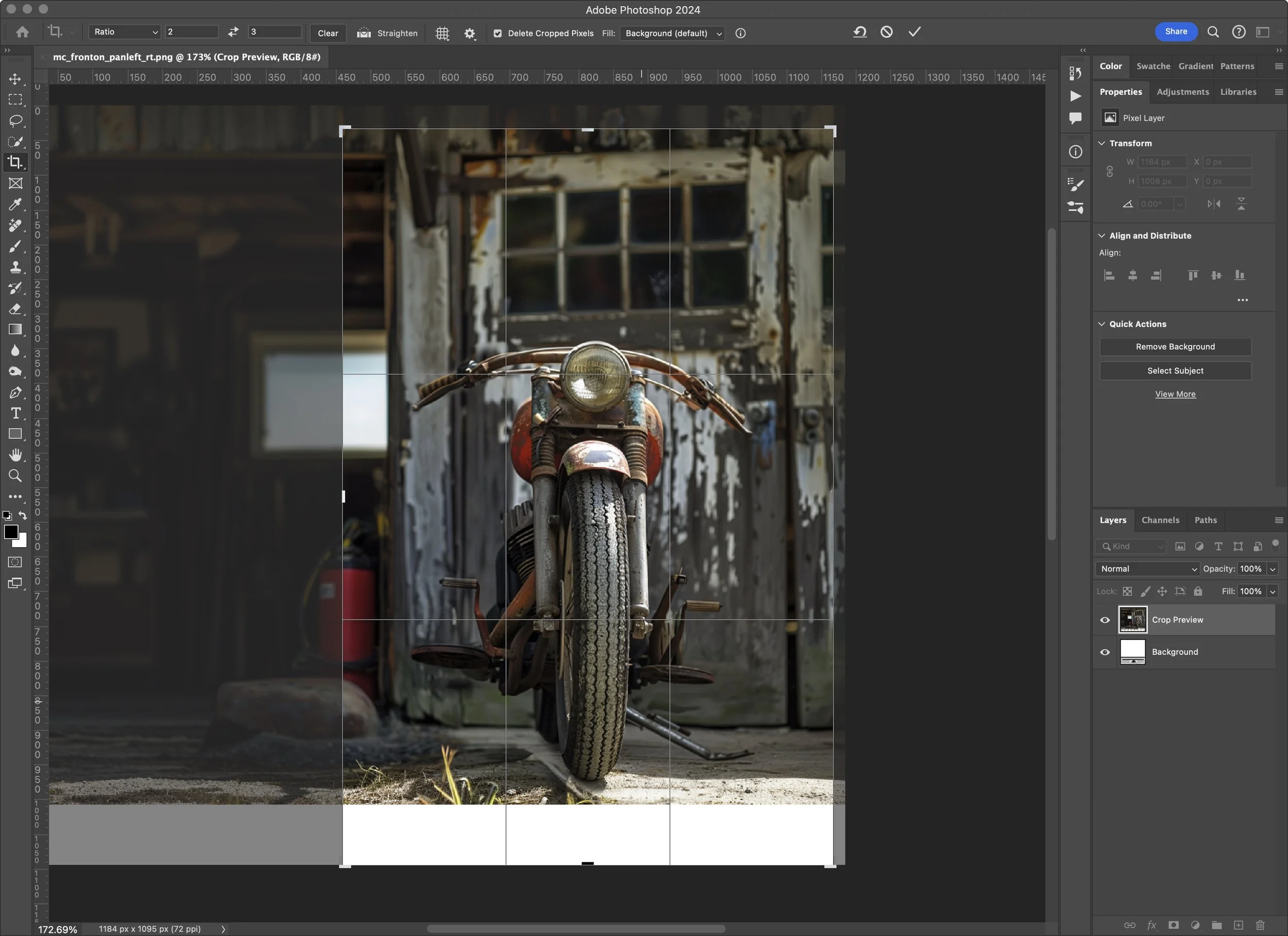The height and width of the screenshot is (936, 1288).
Task: Create new layer with plus icon
Action: tap(1239, 925)
